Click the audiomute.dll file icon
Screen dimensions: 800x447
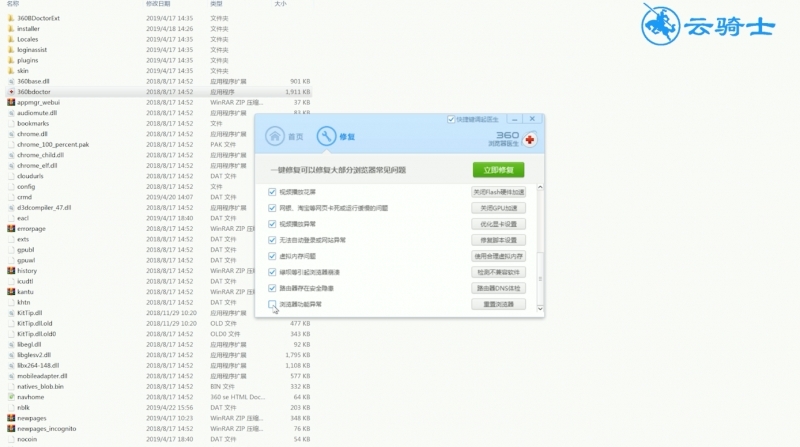pos(11,113)
